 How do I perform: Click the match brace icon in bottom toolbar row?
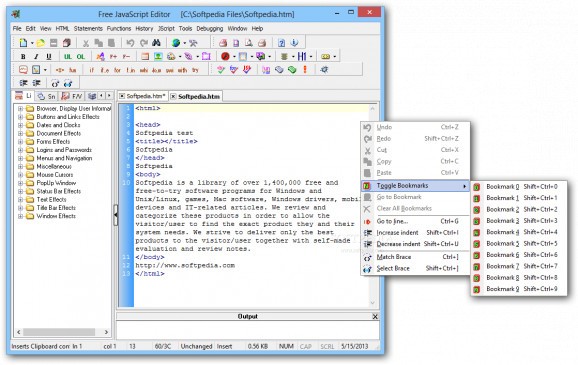(55, 84)
